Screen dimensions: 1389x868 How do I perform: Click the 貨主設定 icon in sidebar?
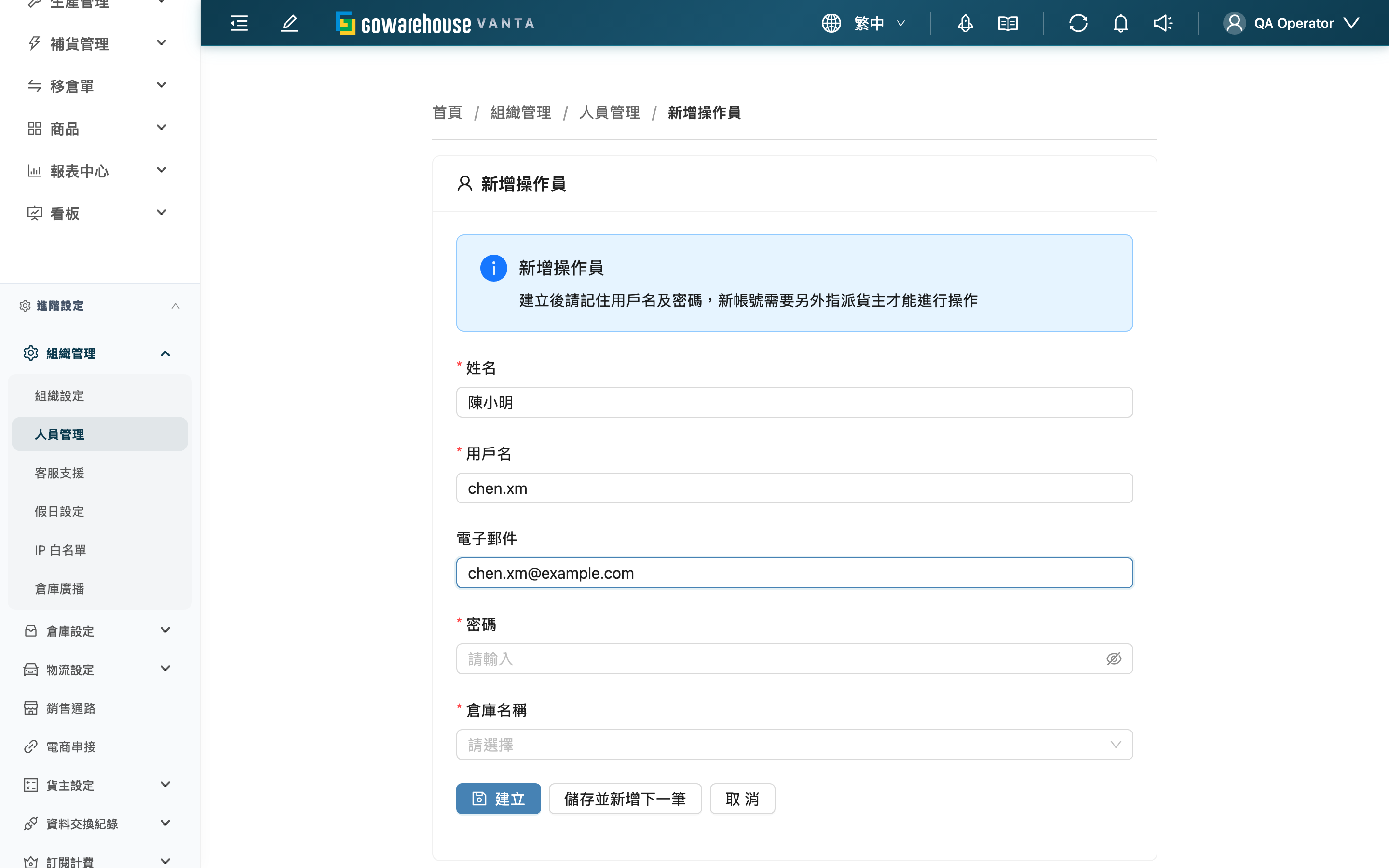coord(31,785)
